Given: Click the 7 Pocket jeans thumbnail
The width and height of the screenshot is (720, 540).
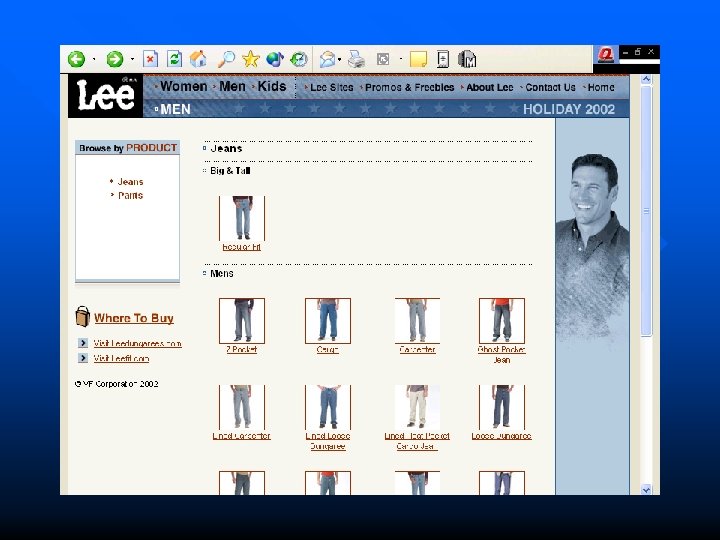Looking at the screenshot, I should point(242,321).
